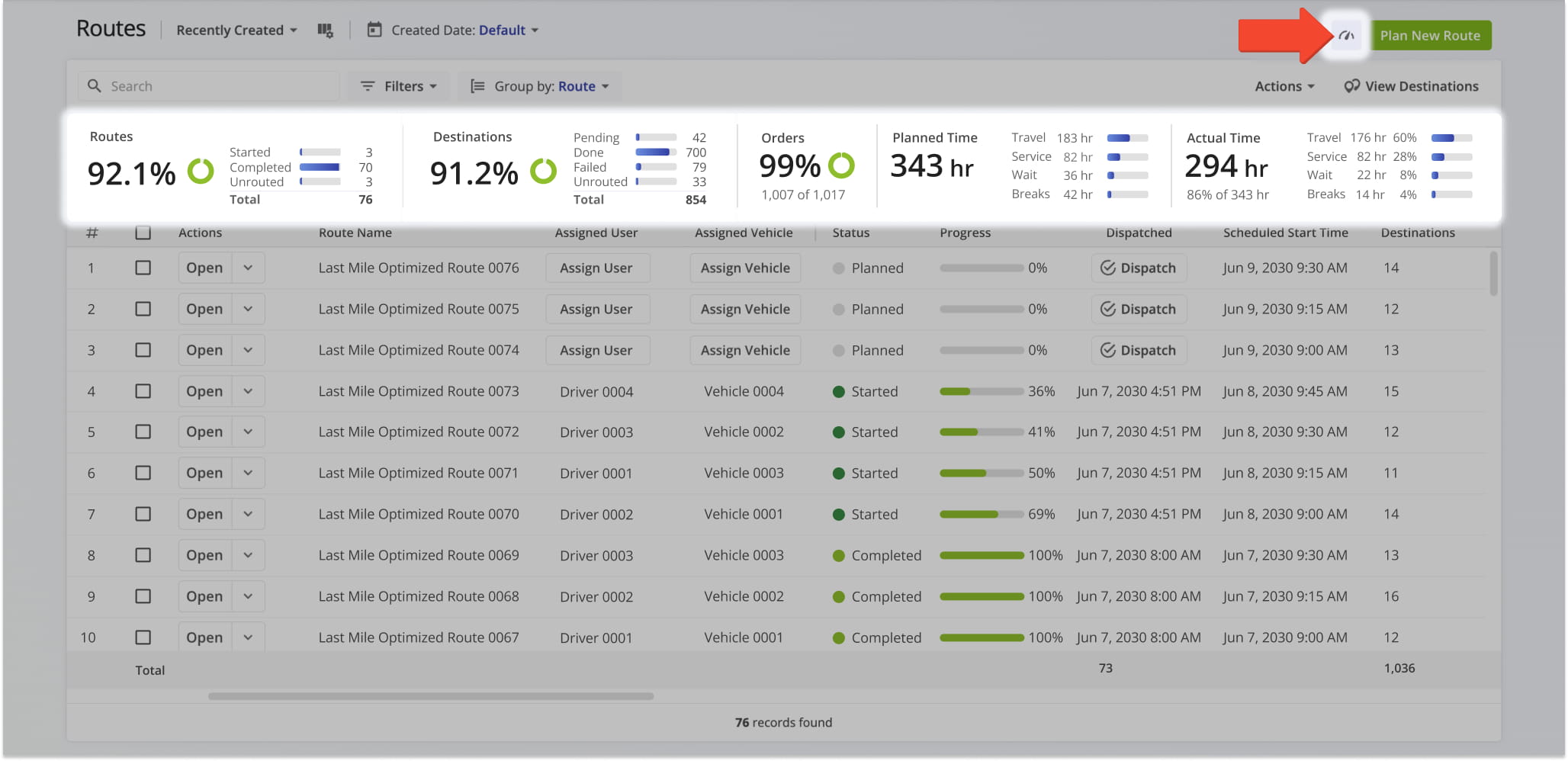Click the View Destinations map pin icon
1568x761 pixels.
tap(1351, 85)
